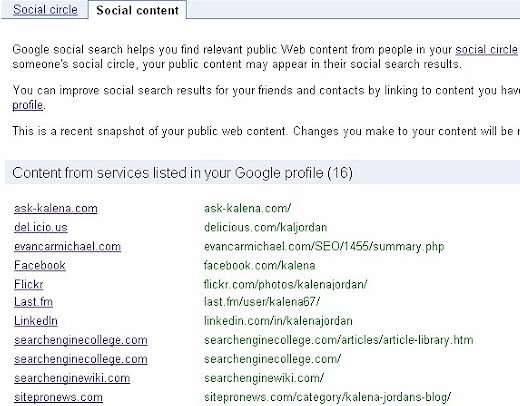
Task: Open the searchenginewiki.com link
Action: pyautogui.click(x=72, y=378)
